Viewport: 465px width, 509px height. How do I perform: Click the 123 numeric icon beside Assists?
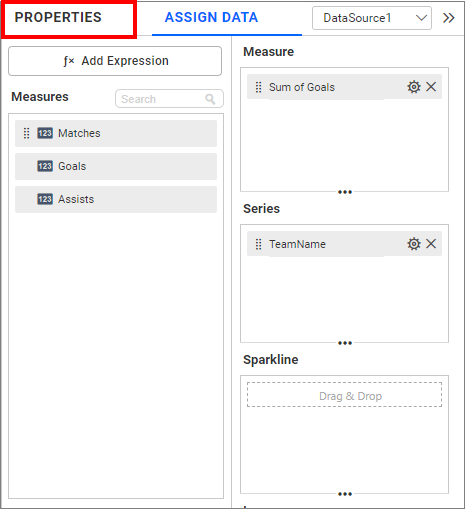45,199
